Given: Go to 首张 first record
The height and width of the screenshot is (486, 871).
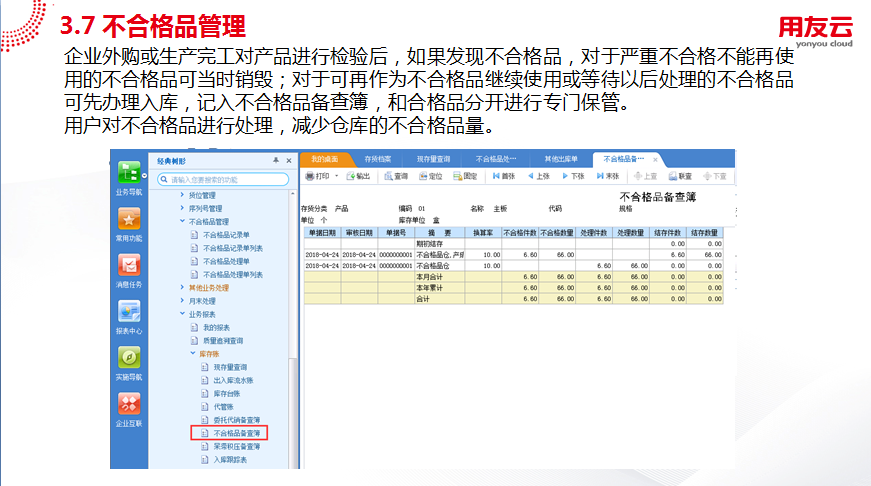Looking at the screenshot, I should (503, 176).
